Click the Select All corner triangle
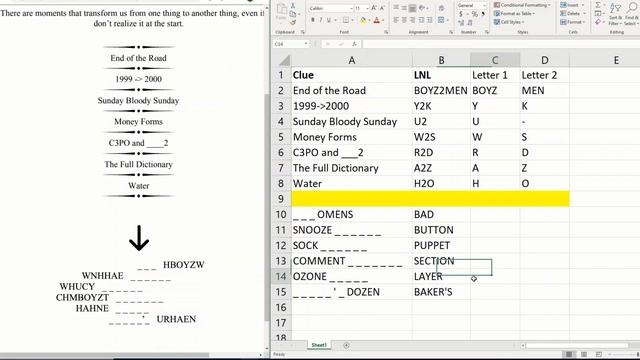Viewport: 640px width, 360px height. pos(284,61)
